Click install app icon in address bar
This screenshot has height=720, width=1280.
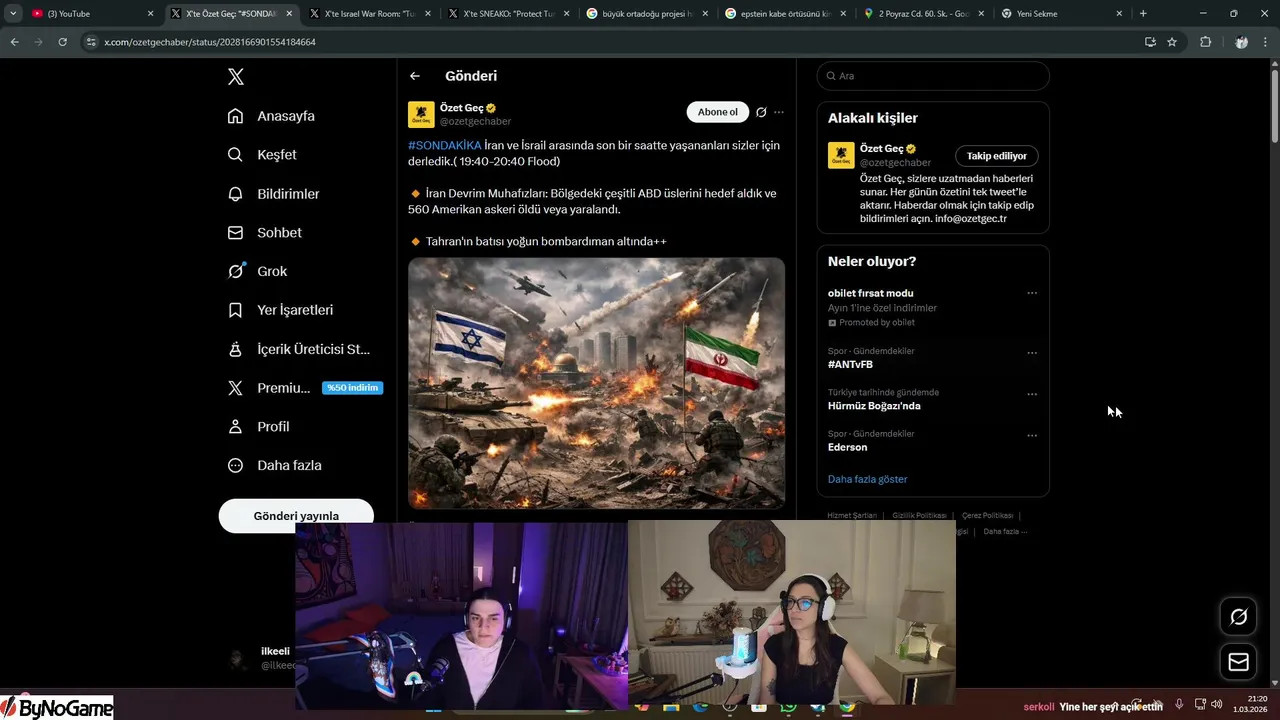tap(1150, 42)
